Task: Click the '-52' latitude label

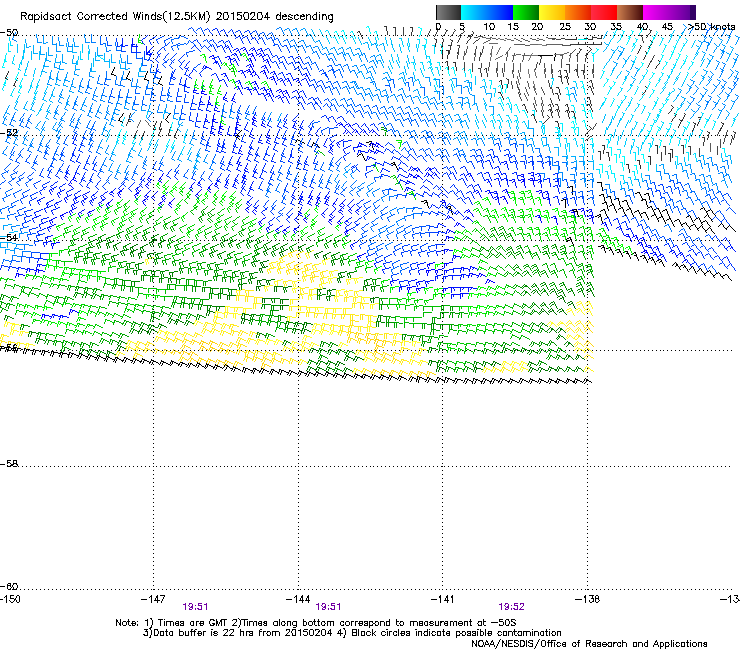Action: click(9, 133)
